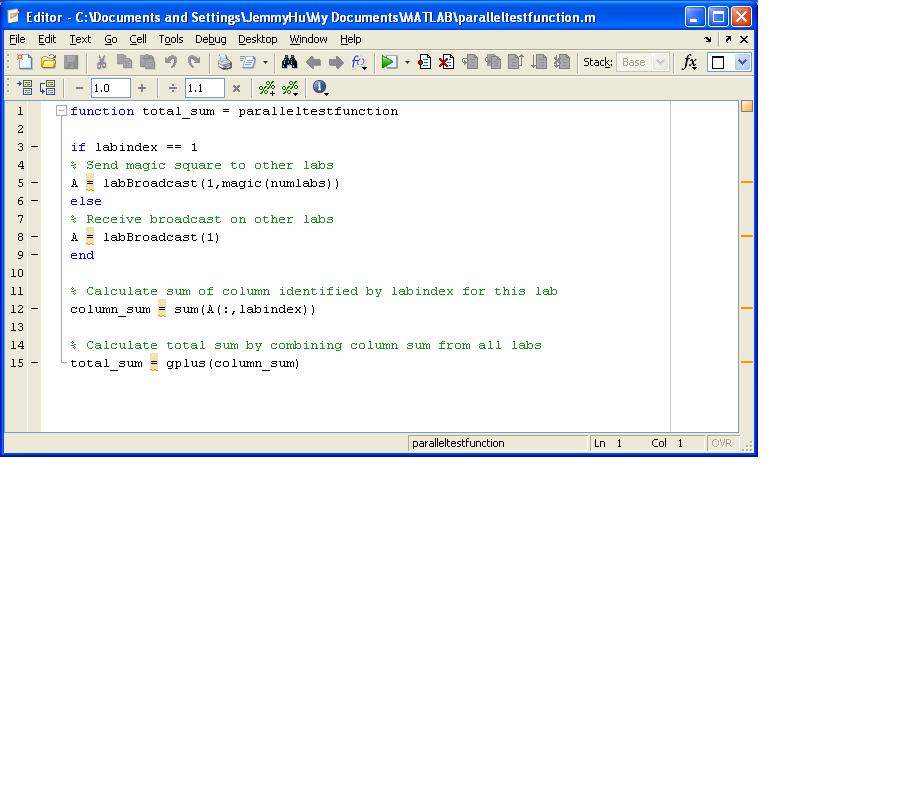The width and height of the screenshot is (923, 801).
Task: Collapse the function code fold marker
Action: coord(61,111)
